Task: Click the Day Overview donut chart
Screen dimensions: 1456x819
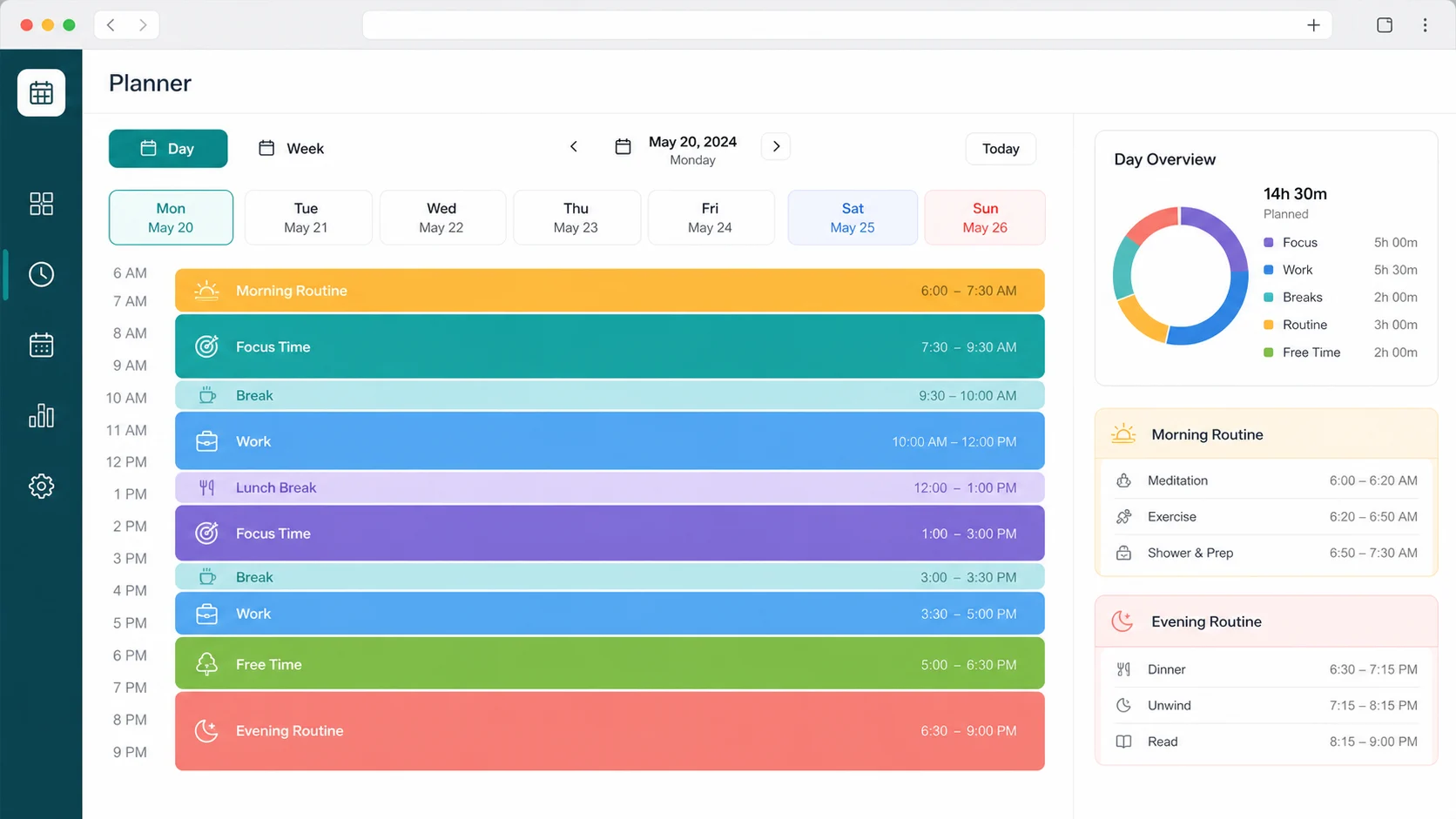Action: click(x=1181, y=276)
